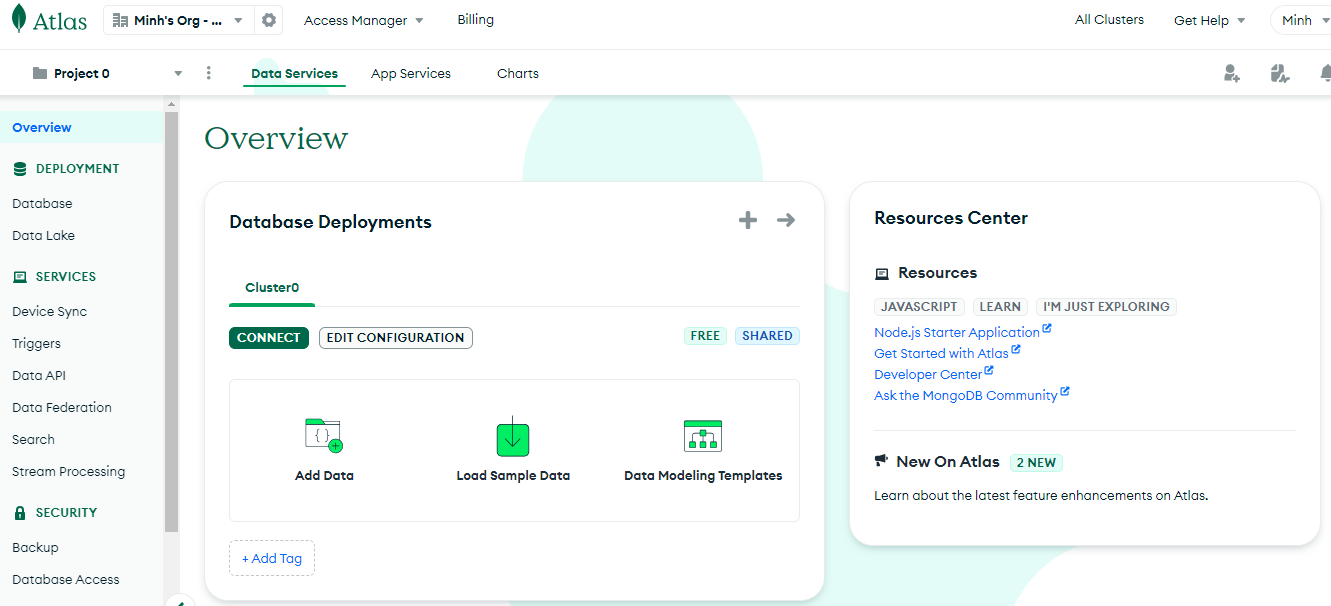The width and height of the screenshot is (1331, 606).
Task: Click the sidebar vertical scrollbar
Action: coord(171,322)
